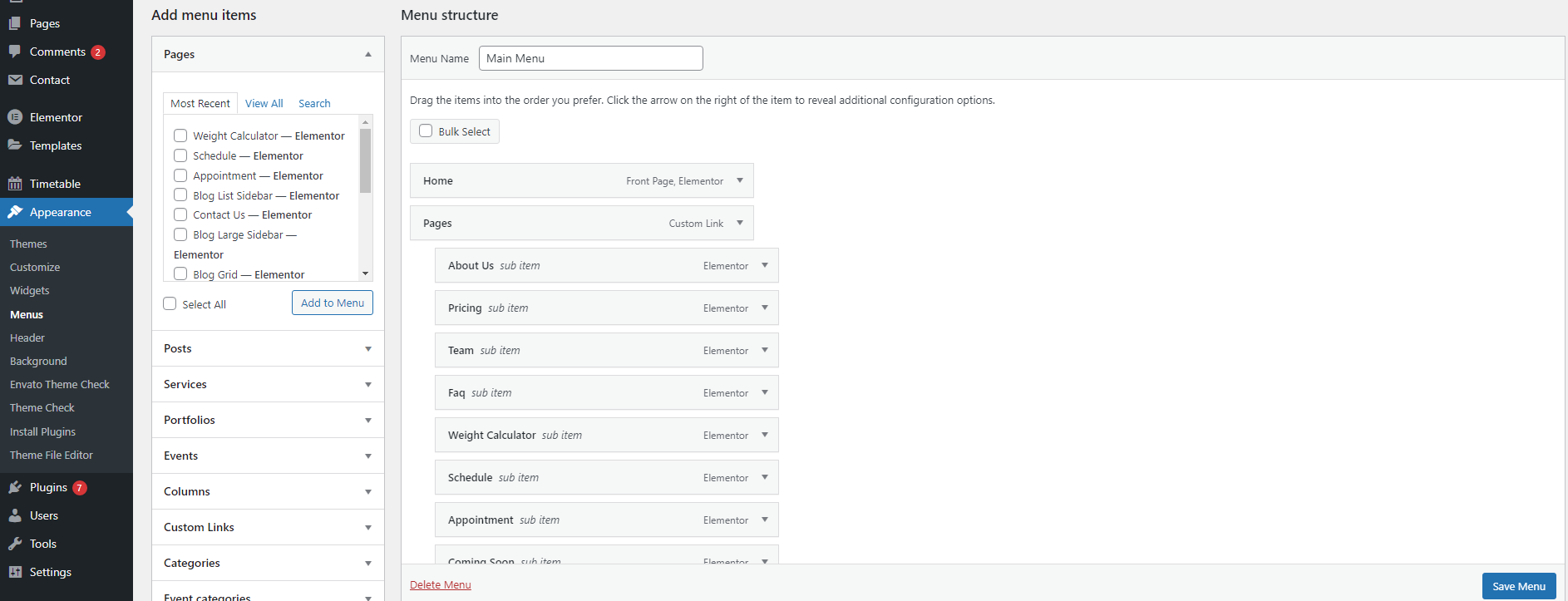
Task: Open Templates via its folder icon
Action: coord(15,145)
